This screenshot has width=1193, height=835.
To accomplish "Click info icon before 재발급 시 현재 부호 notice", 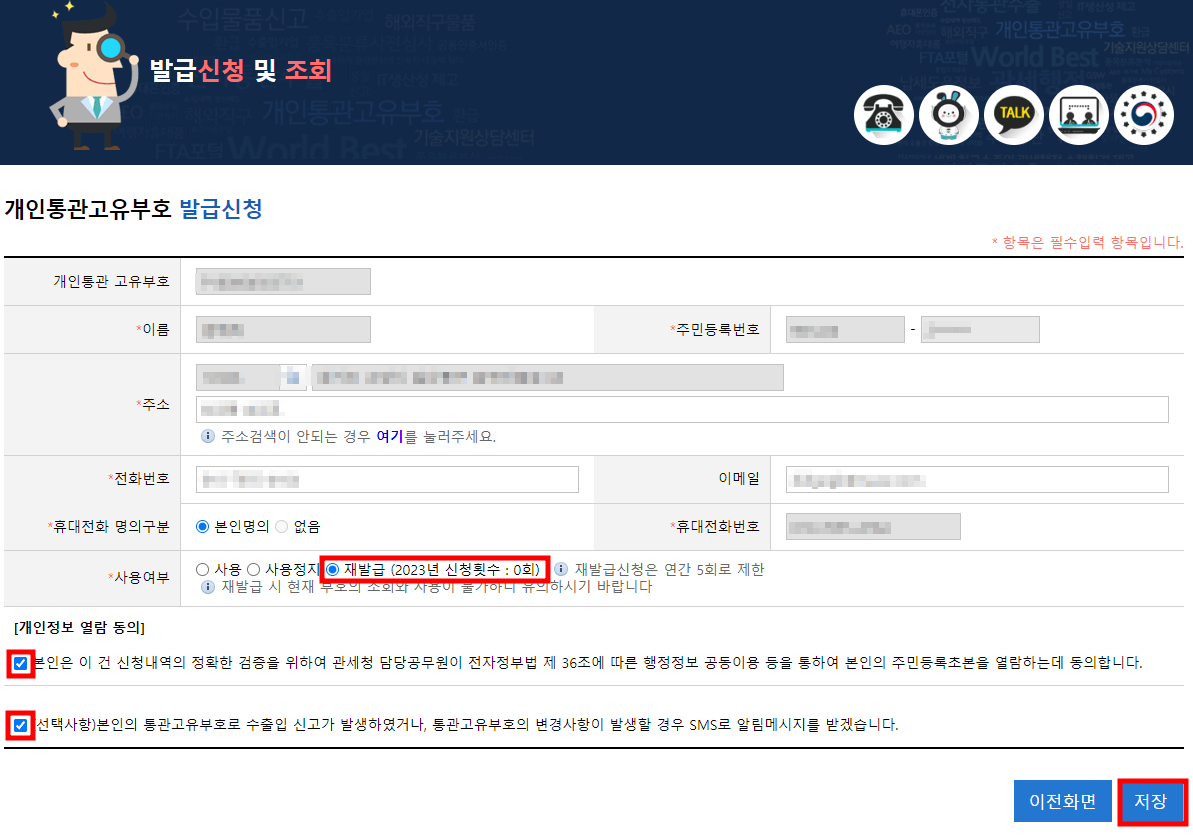I will click(207, 587).
